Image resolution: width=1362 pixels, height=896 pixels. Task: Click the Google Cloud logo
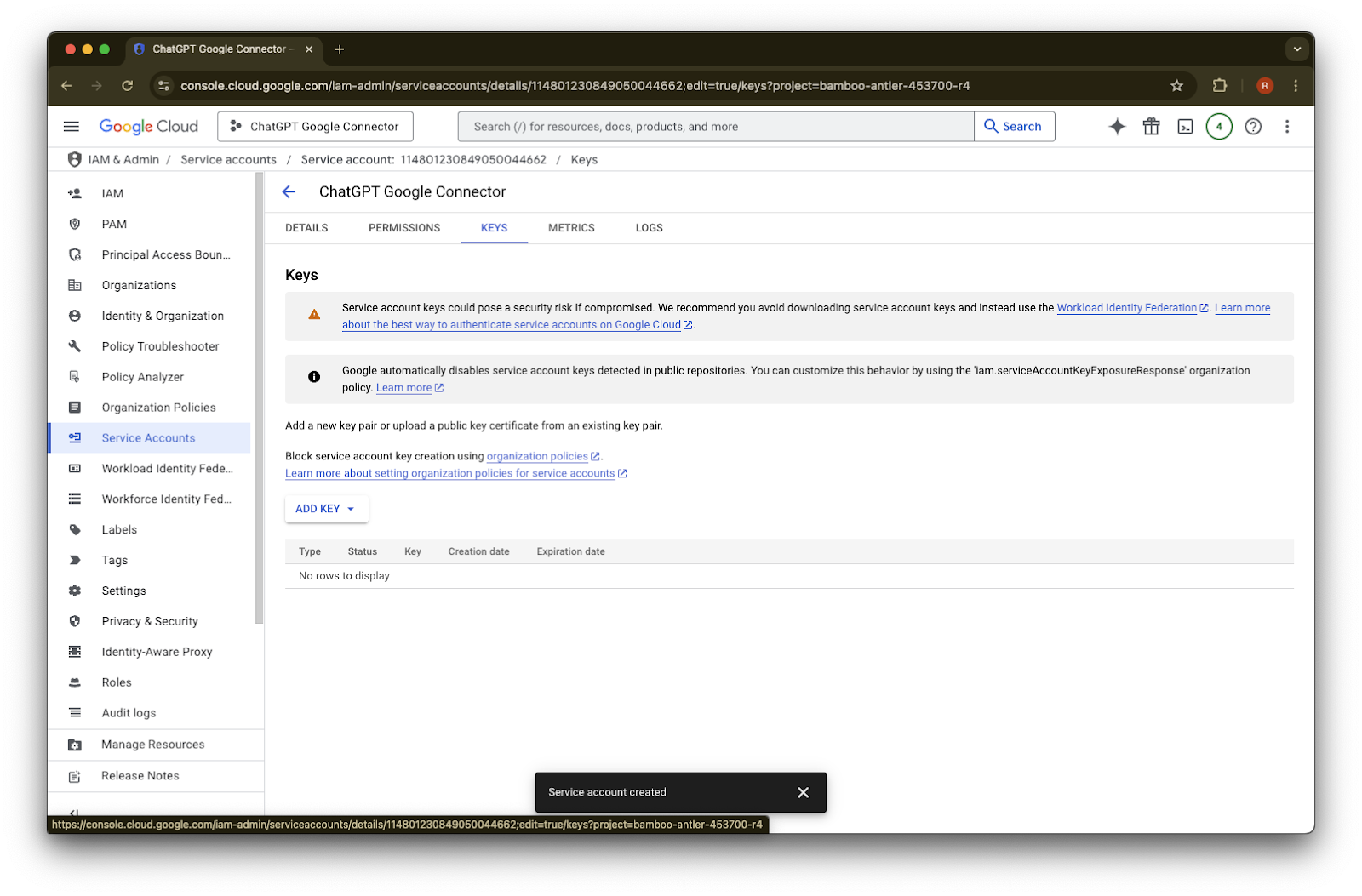click(x=149, y=127)
